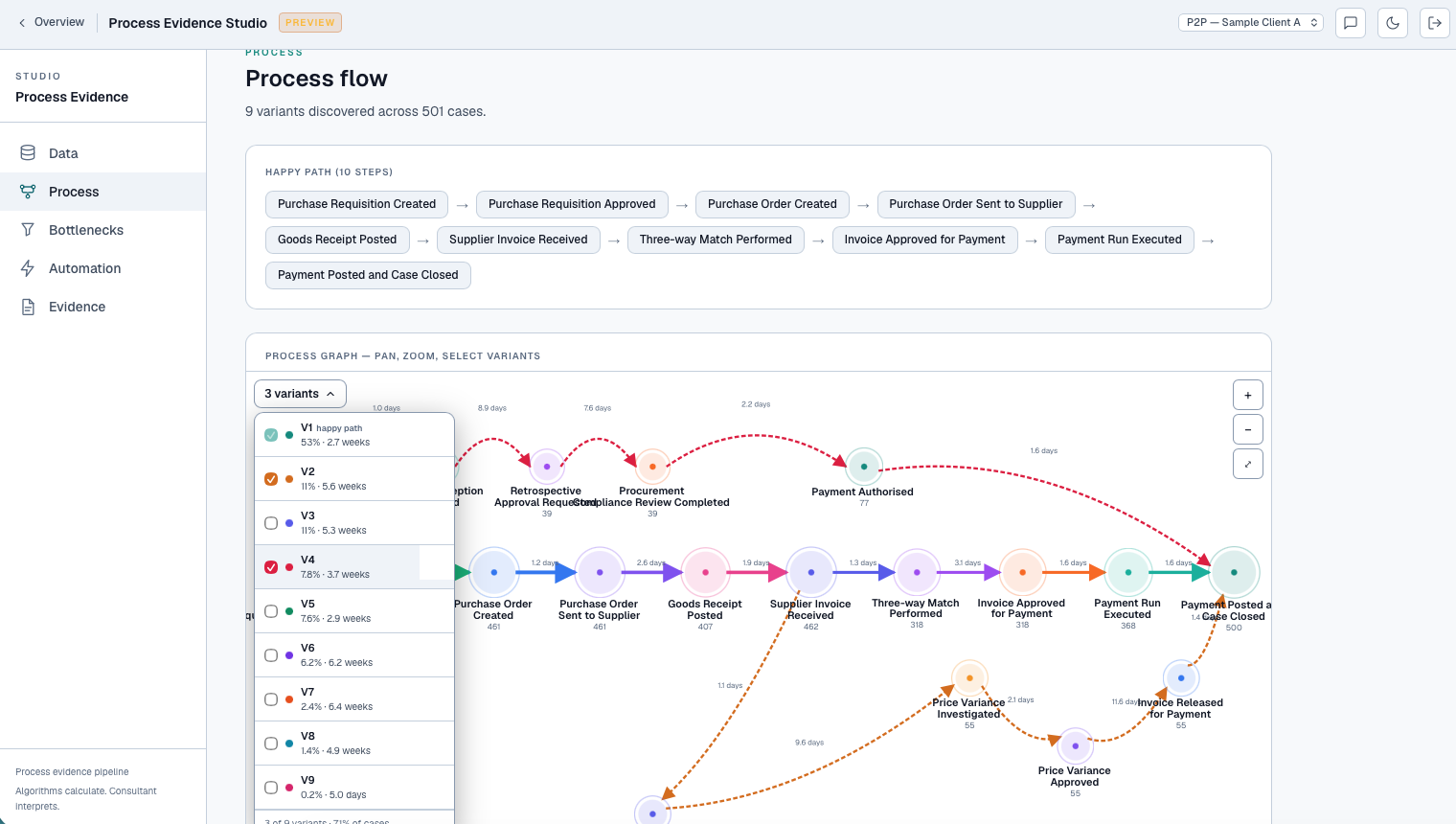
Task: Fit graph to view with expand icon
Action: pyautogui.click(x=1248, y=464)
